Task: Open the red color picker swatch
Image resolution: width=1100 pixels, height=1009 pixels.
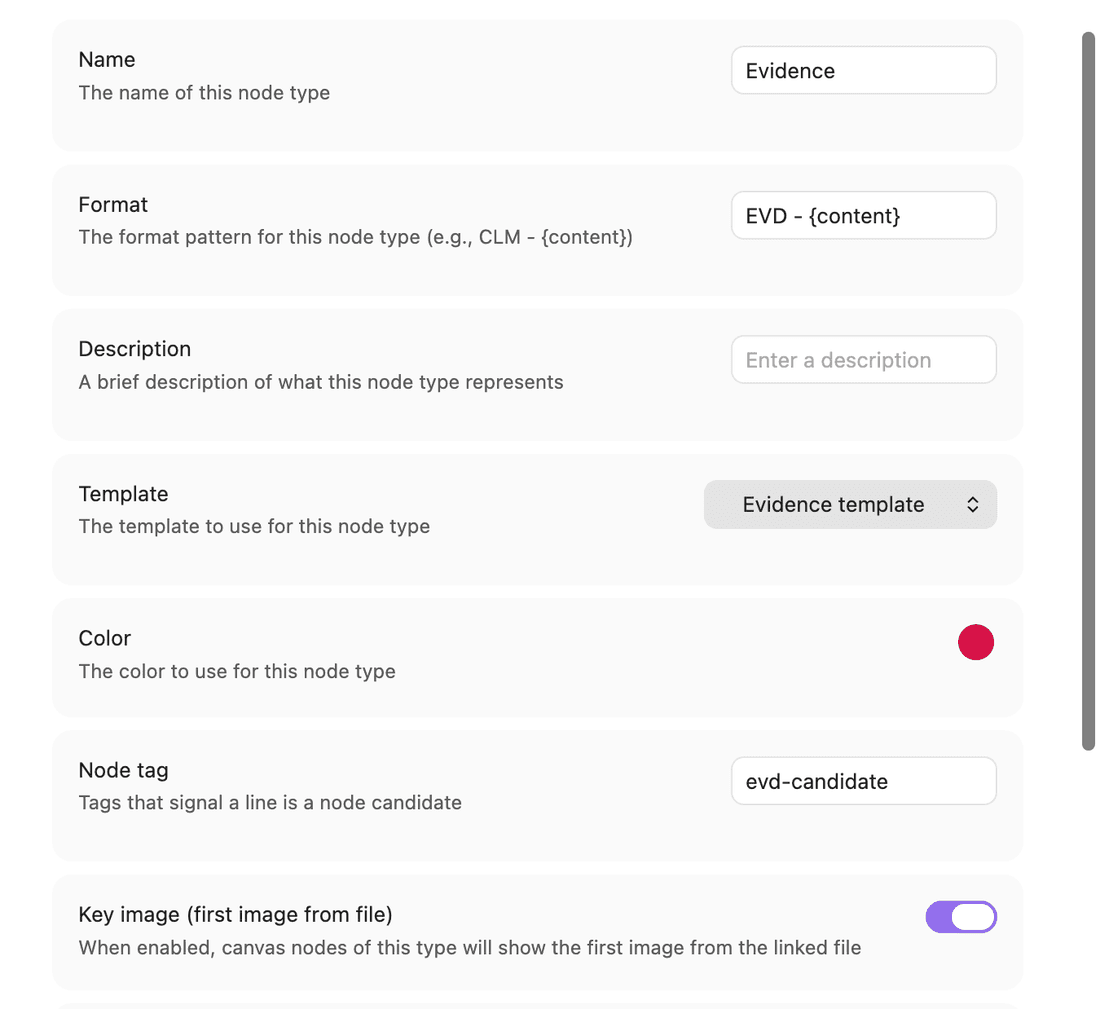Action: (x=976, y=642)
